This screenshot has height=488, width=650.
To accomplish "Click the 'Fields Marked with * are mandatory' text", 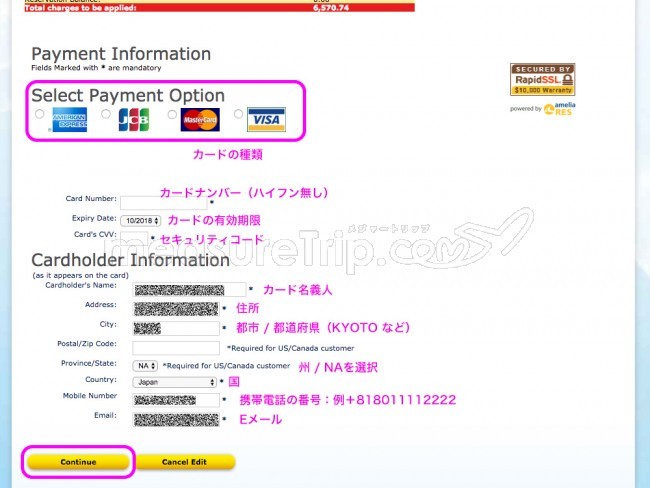I will pyautogui.click(x=96, y=68).
